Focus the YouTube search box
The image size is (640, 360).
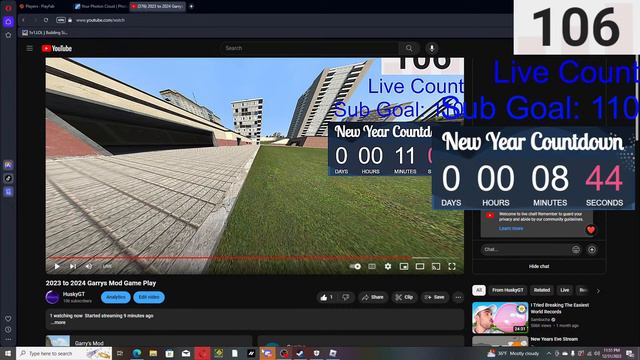pyautogui.click(x=309, y=48)
